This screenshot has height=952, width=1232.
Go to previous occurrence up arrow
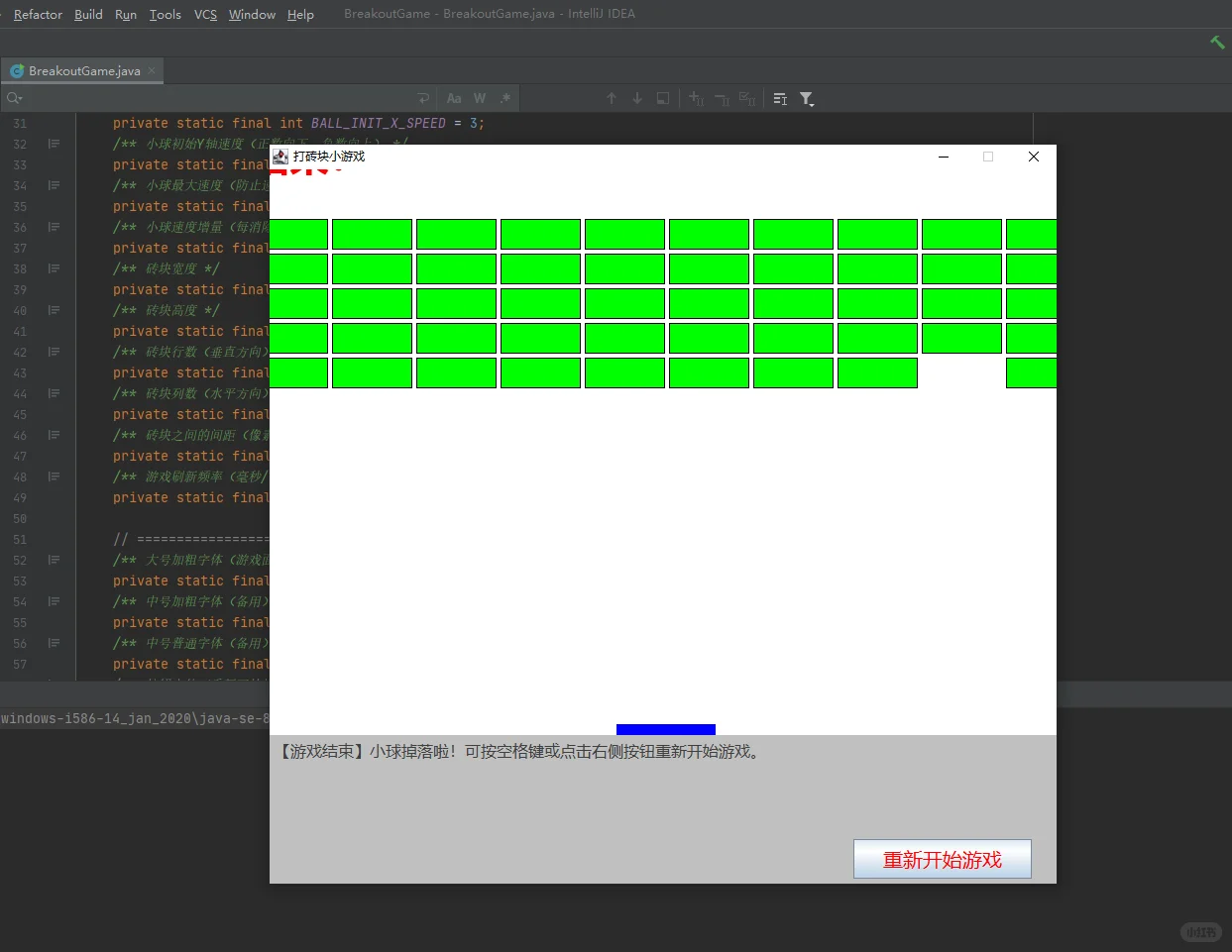612,98
